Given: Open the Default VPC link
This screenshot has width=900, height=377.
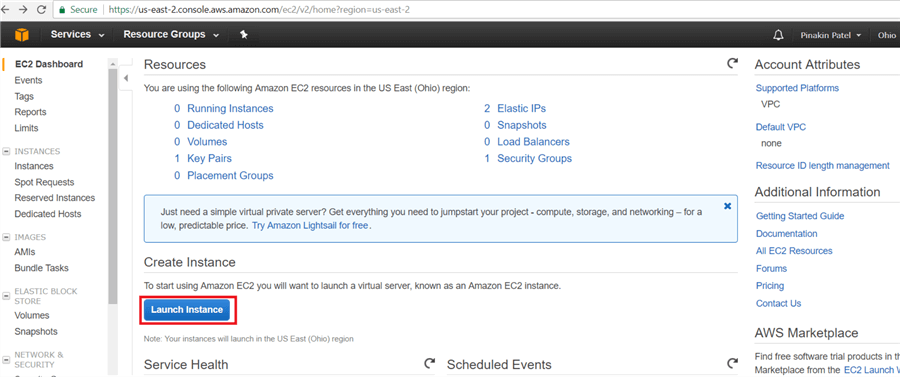Looking at the screenshot, I should point(781,127).
